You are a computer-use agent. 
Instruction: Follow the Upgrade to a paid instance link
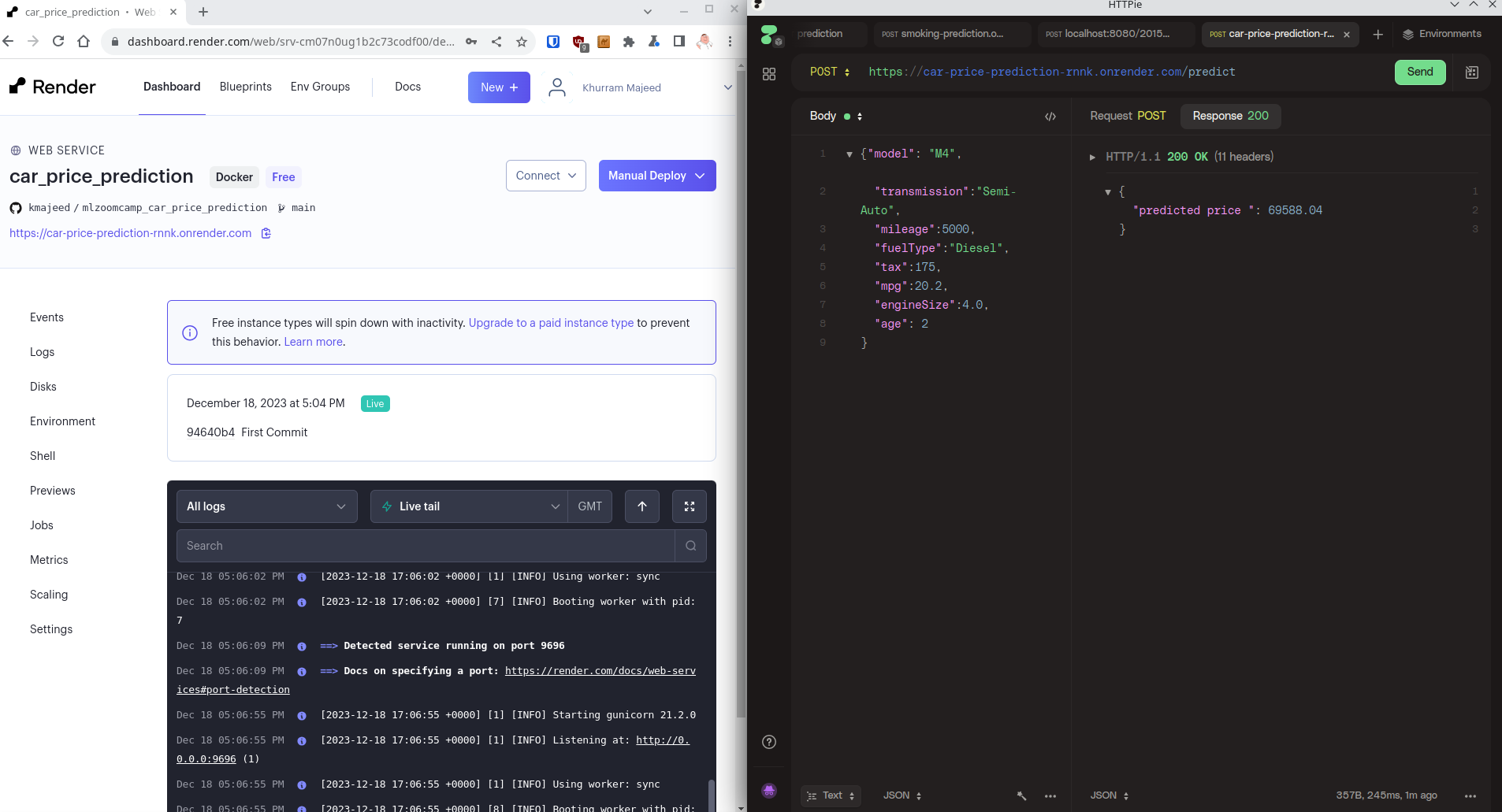point(551,323)
